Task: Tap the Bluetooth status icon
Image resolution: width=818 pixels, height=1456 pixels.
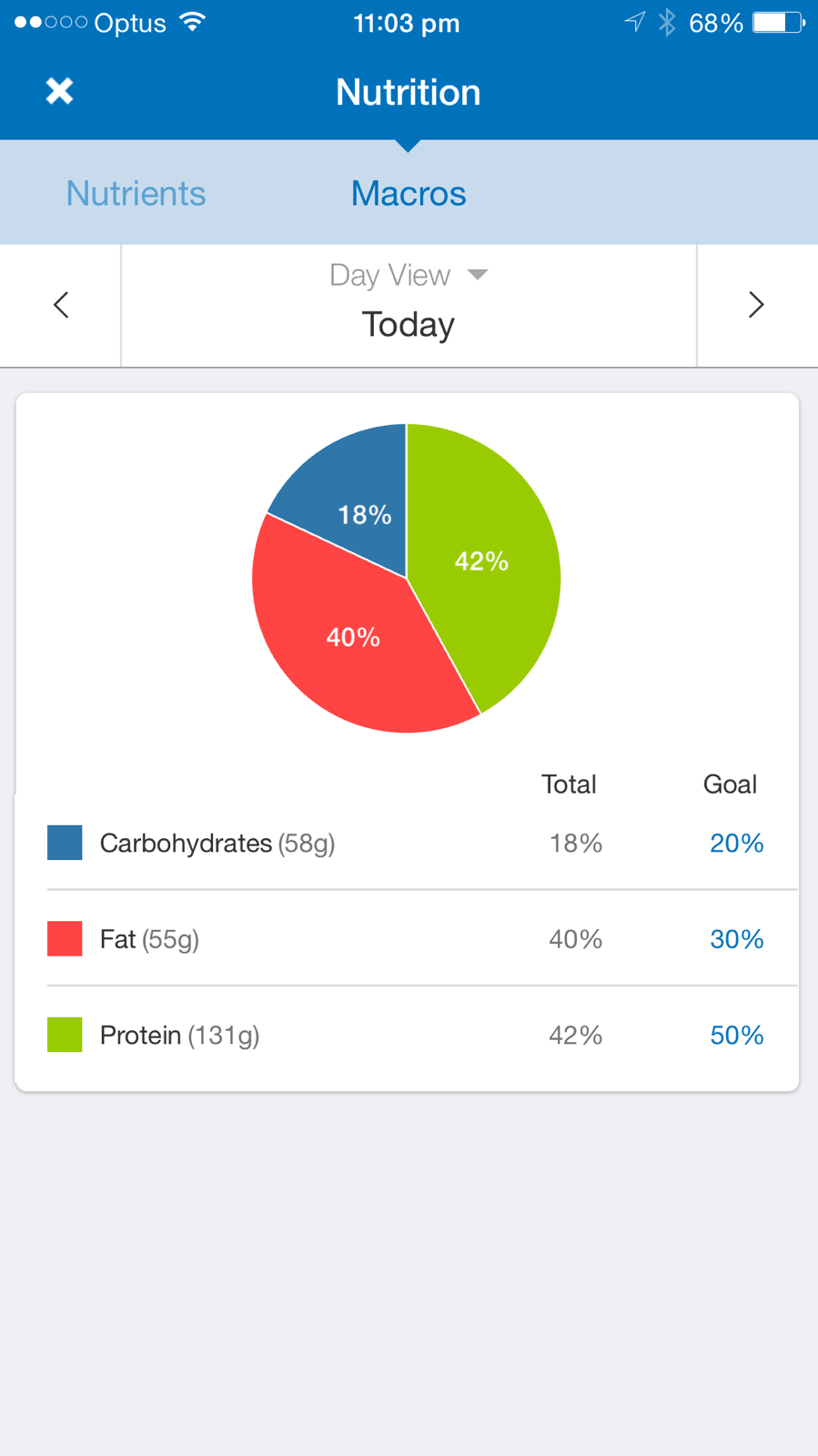Action: (x=667, y=23)
